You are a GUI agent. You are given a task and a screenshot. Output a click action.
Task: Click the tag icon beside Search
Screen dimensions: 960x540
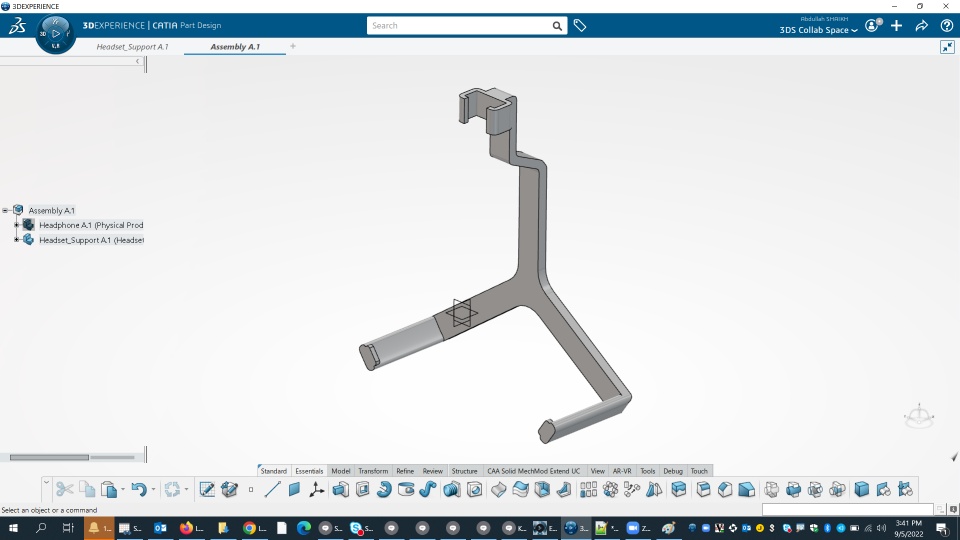click(x=580, y=26)
